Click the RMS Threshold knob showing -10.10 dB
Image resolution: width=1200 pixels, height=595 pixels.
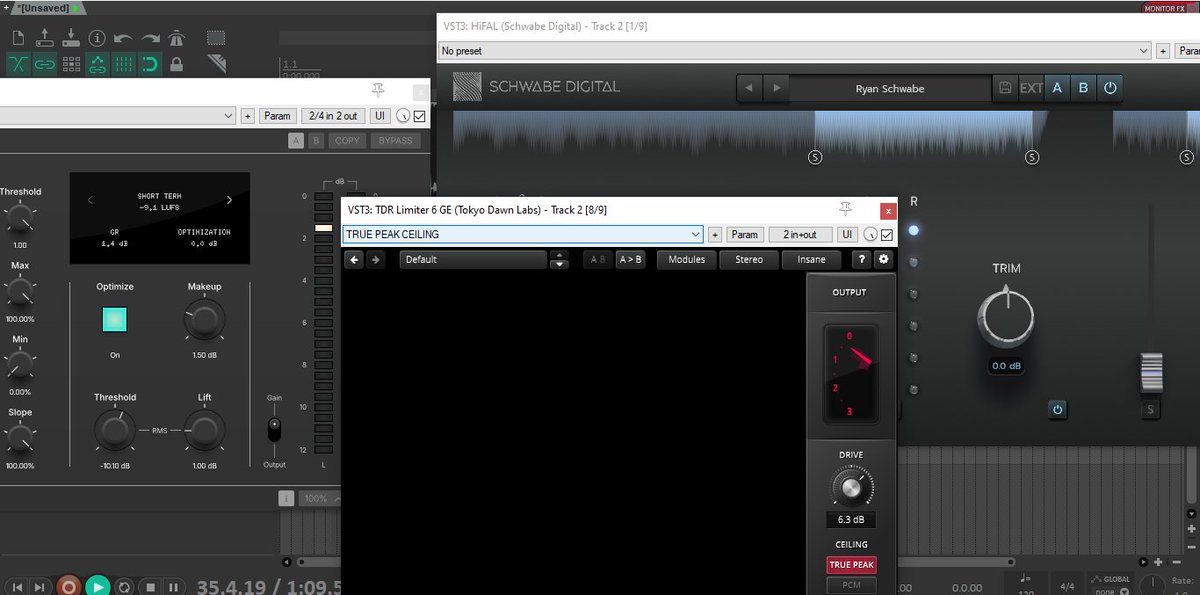(115, 431)
